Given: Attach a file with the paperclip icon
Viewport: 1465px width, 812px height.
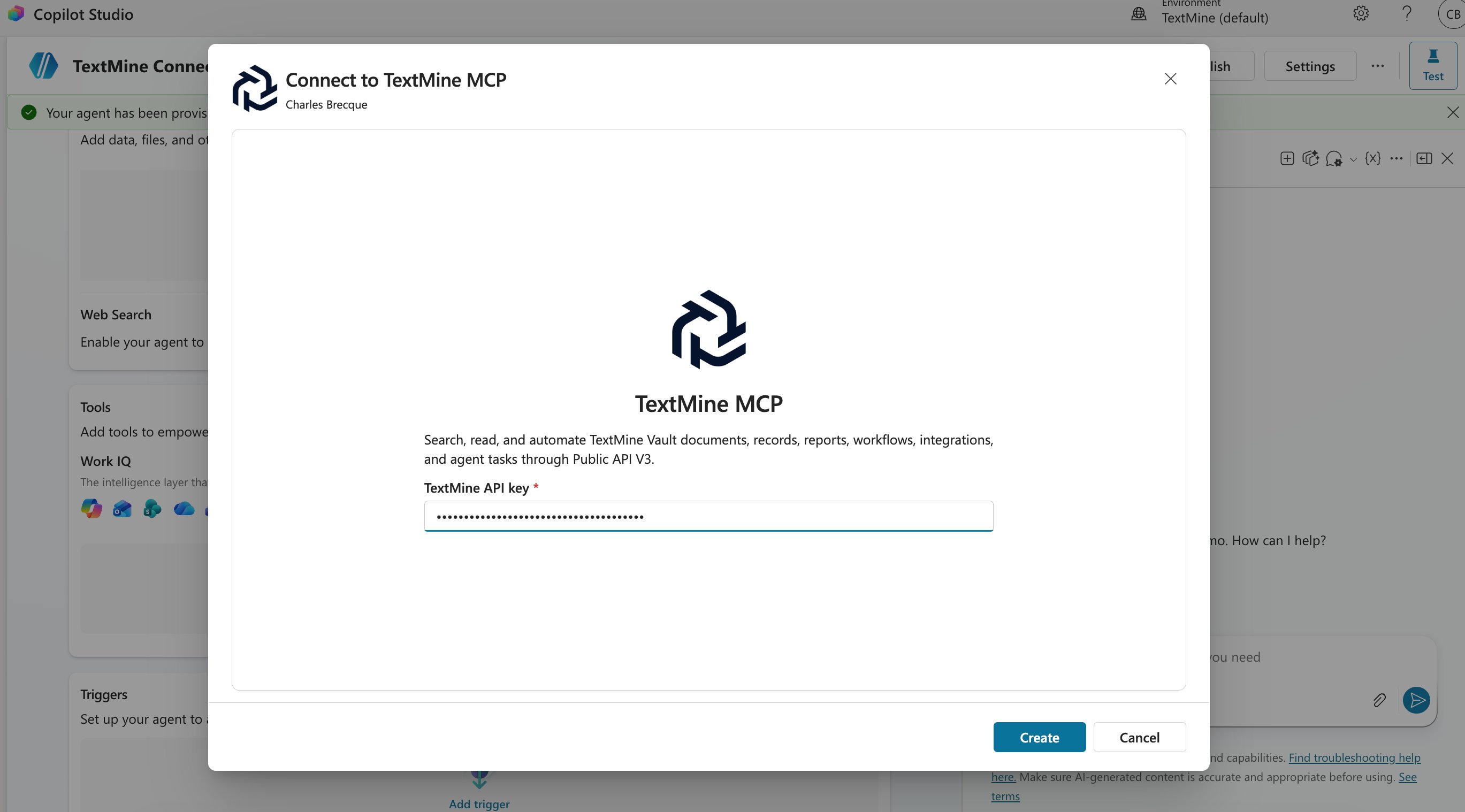Looking at the screenshot, I should point(1379,700).
